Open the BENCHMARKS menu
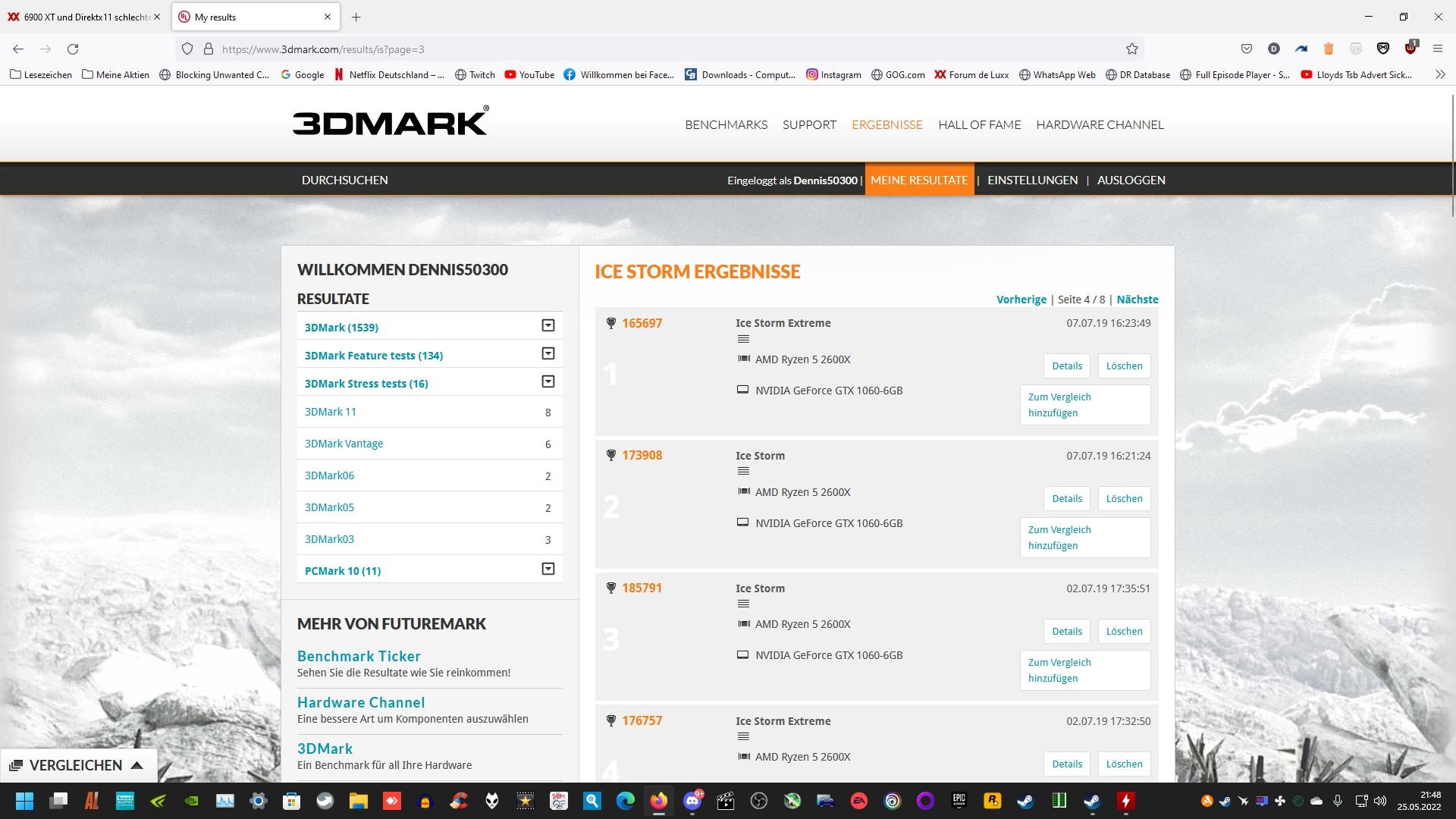 726,125
